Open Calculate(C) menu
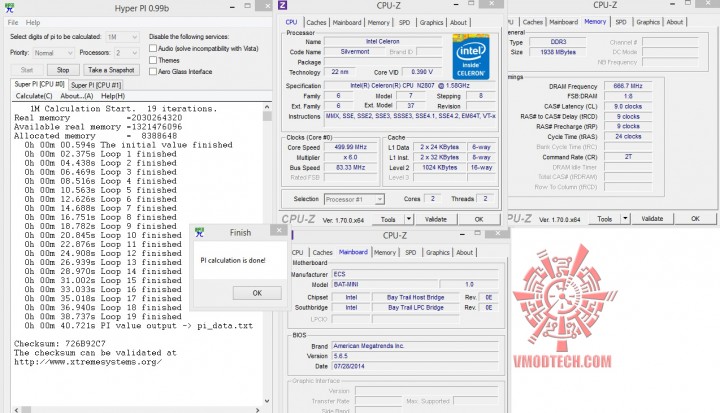Viewport: 720px width, 413px height. [x=34, y=96]
